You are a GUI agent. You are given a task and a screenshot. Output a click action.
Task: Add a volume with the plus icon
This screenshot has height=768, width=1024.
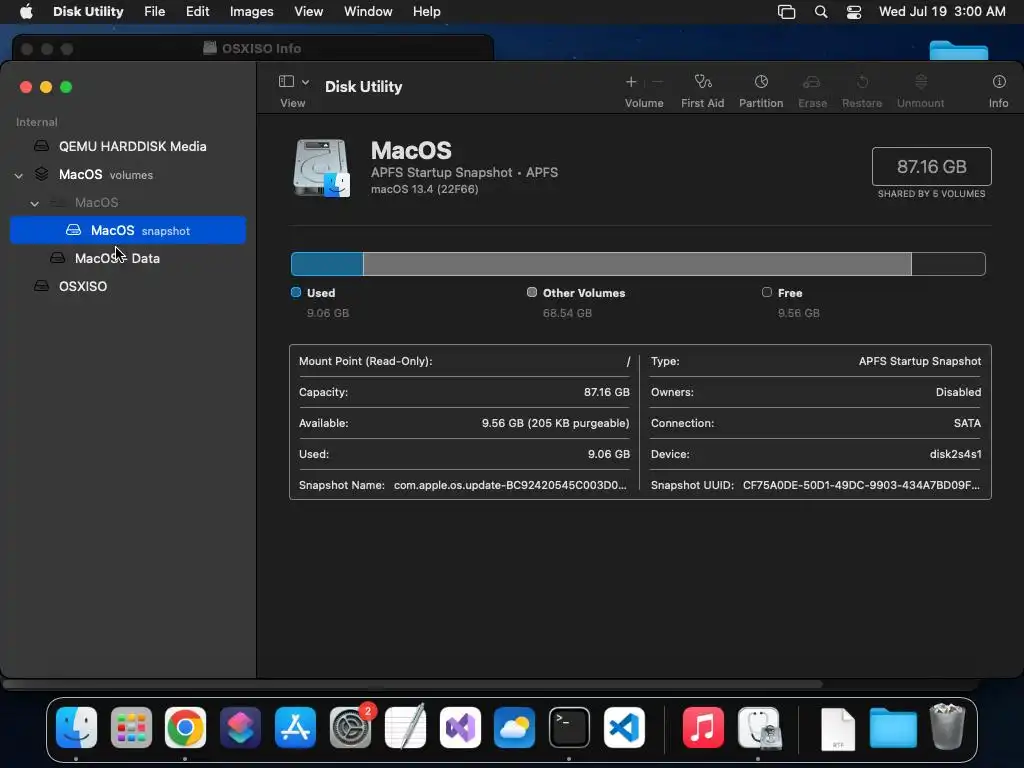pyautogui.click(x=631, y=82)
